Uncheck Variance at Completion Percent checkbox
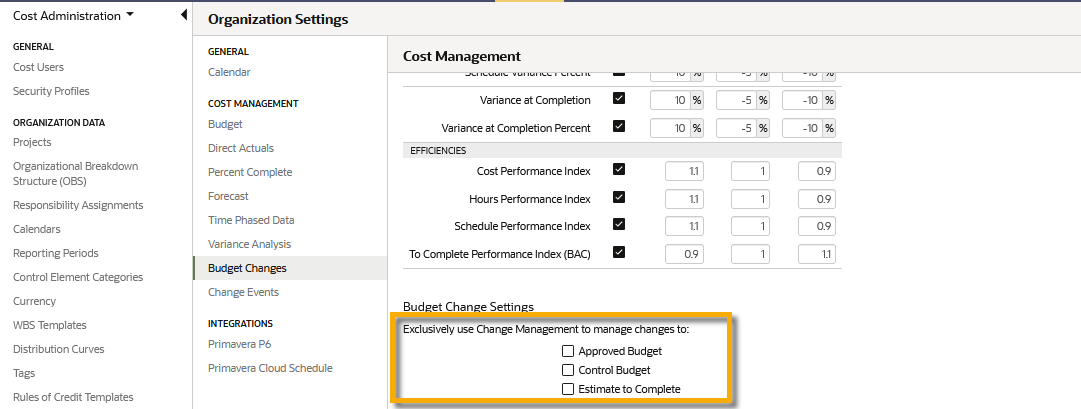Image resolution: width=1081 pixels, height=409 pixels. pos(618,127)
